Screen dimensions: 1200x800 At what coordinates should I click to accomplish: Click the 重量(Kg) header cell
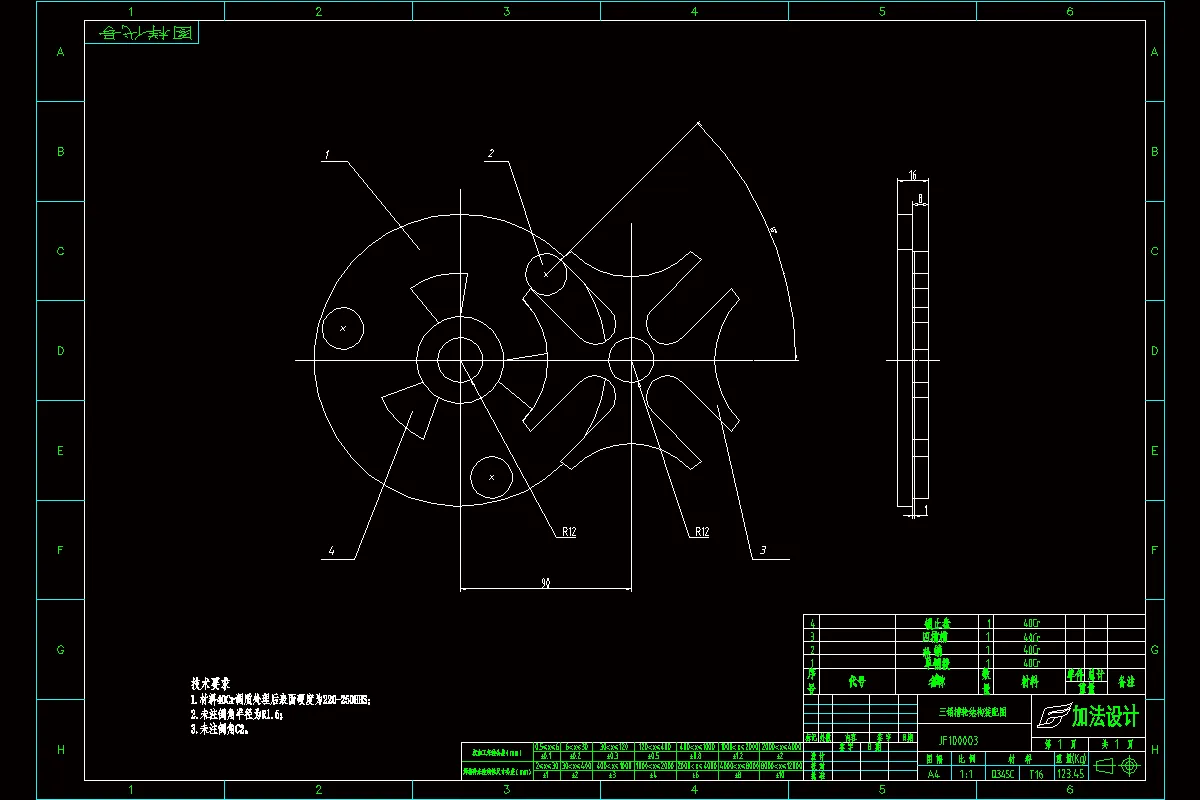click(1071, 758)
